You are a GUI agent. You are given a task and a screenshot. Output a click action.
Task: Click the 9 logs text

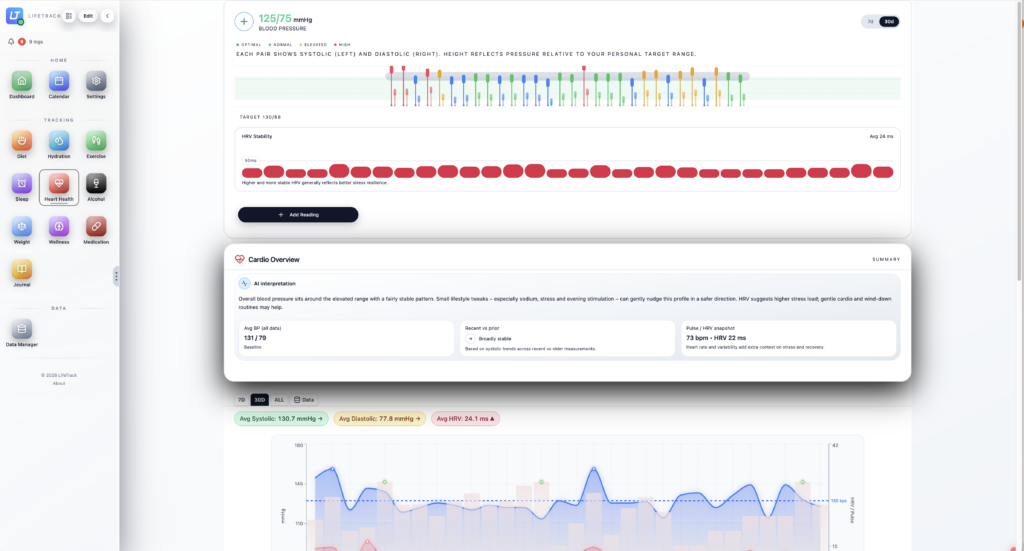pos(36,42)
